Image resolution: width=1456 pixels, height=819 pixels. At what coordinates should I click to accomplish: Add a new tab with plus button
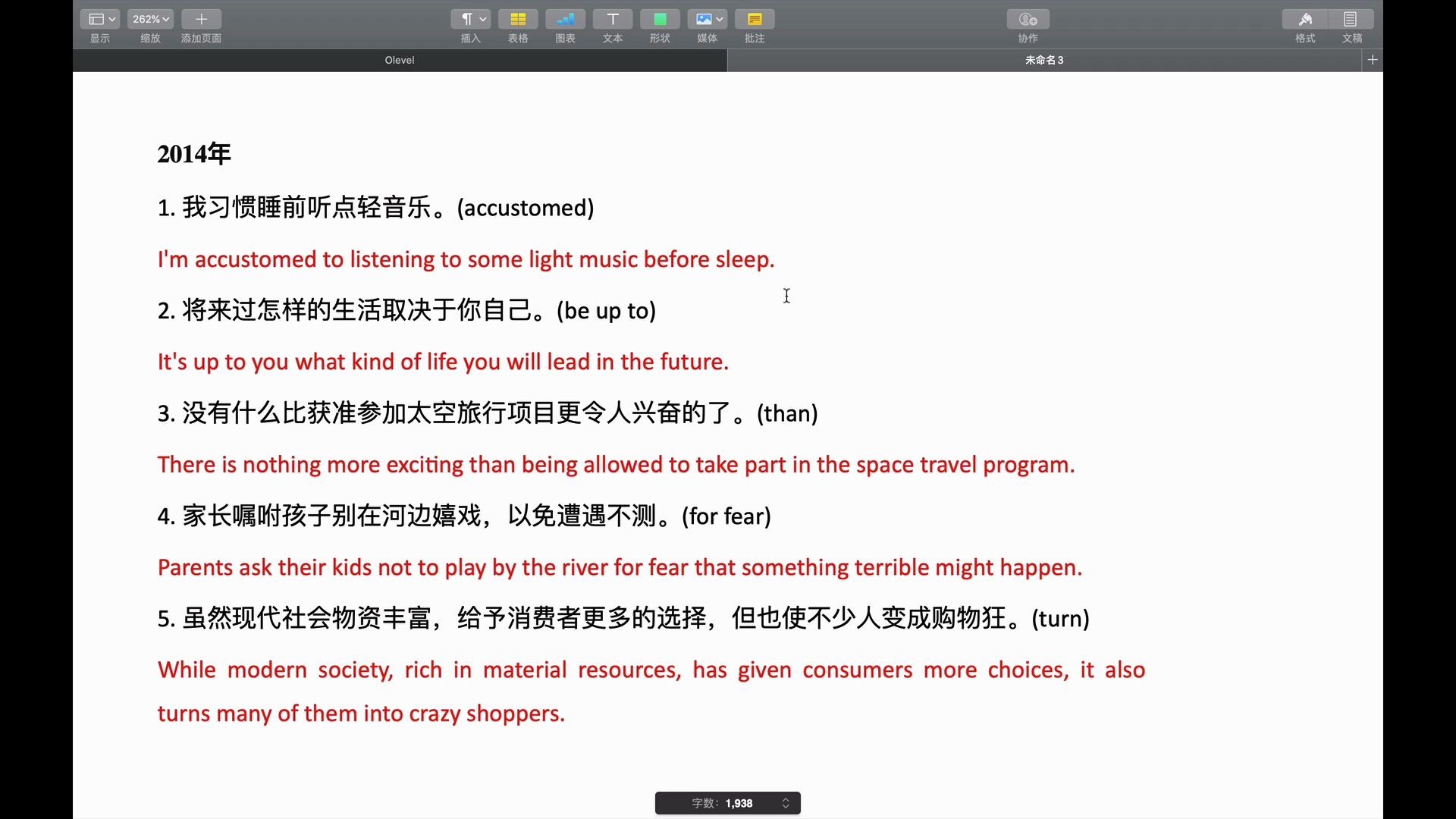[x=1372, y=60]
